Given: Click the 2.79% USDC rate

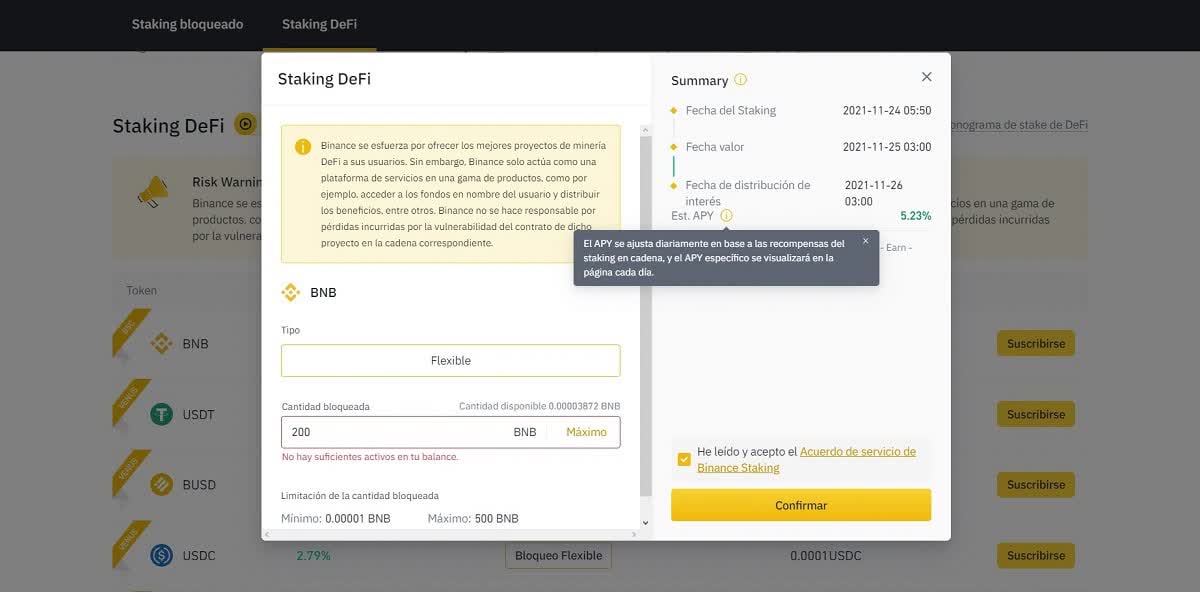Looking at the screenshot, I should pyautogui.click(x=313, y=555).
